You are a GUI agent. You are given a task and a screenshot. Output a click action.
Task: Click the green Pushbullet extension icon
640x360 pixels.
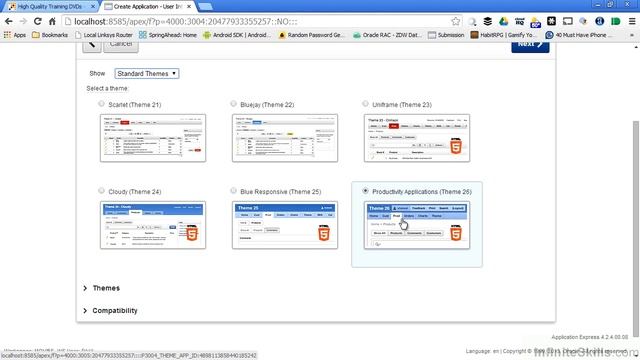(x=616, y=21)
